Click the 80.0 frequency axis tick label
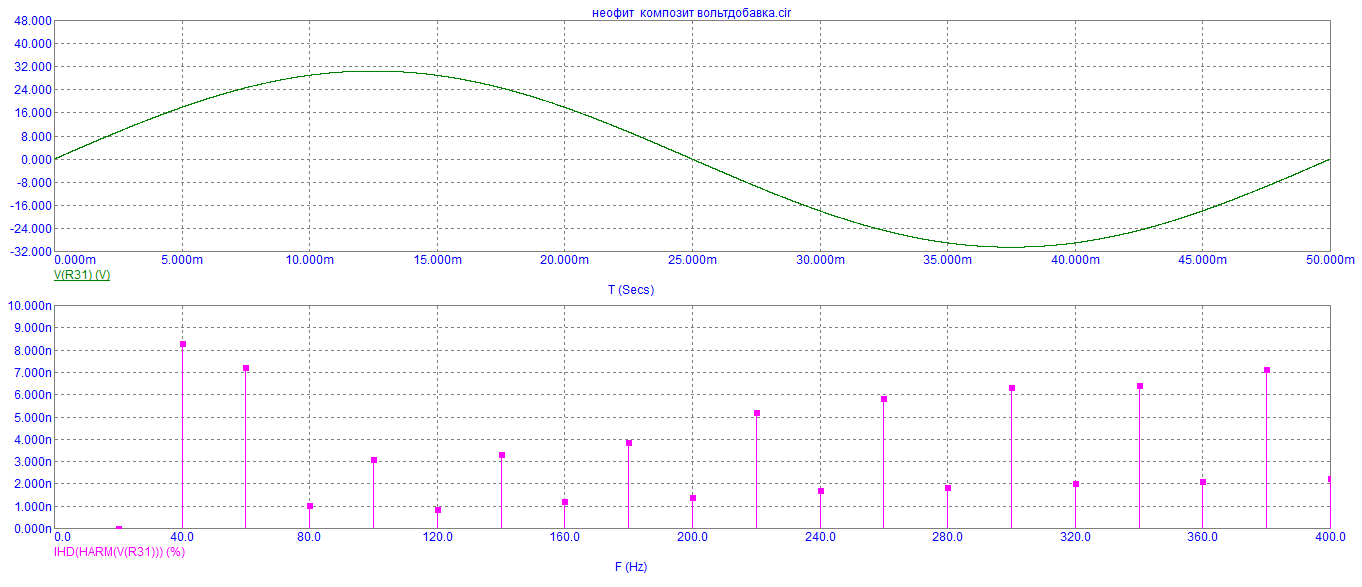This screenshot has height=587, width=1362. click(x=309, y=537)
